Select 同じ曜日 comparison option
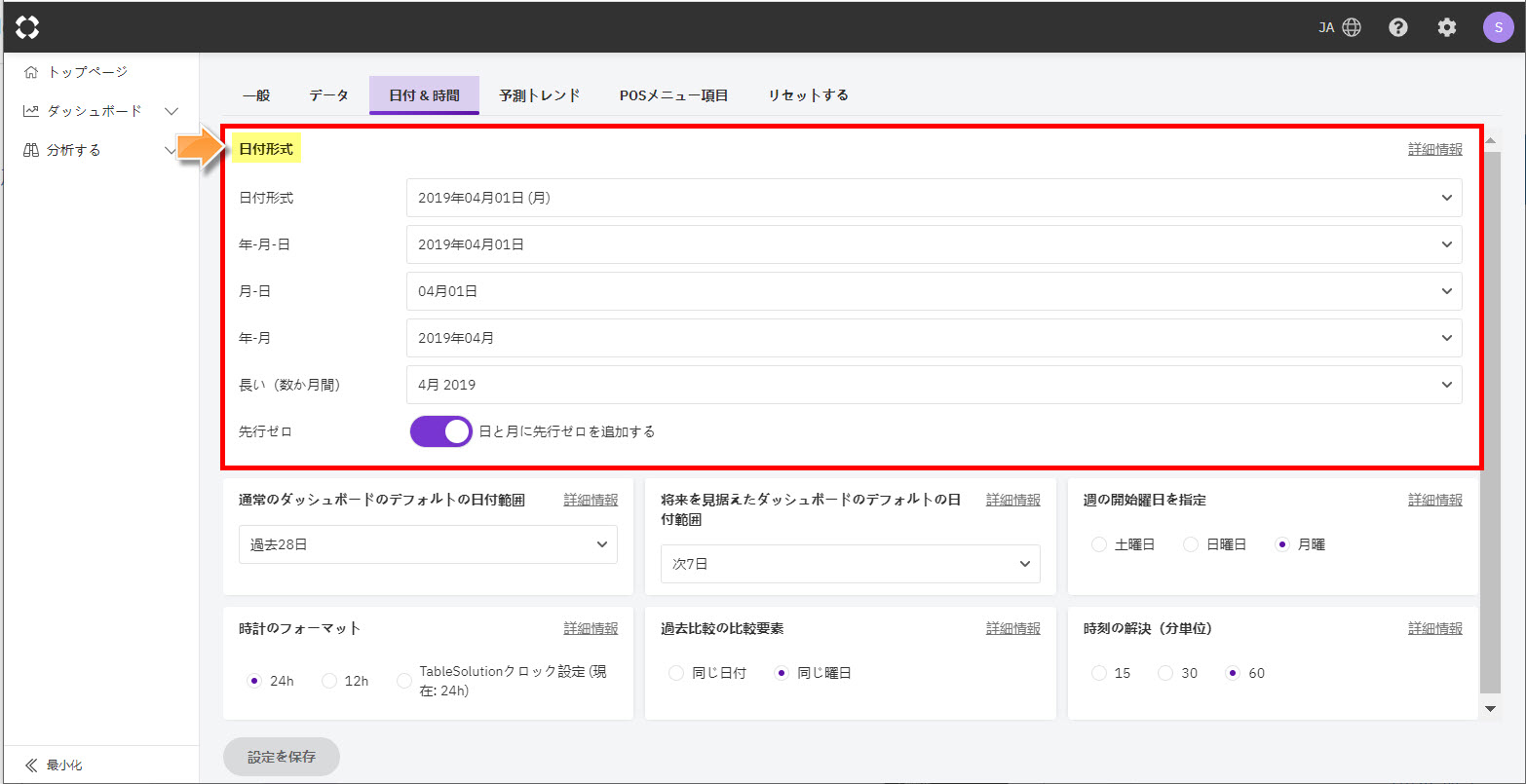The width and height of the screenshot is (1526, 784). point(781,673)
